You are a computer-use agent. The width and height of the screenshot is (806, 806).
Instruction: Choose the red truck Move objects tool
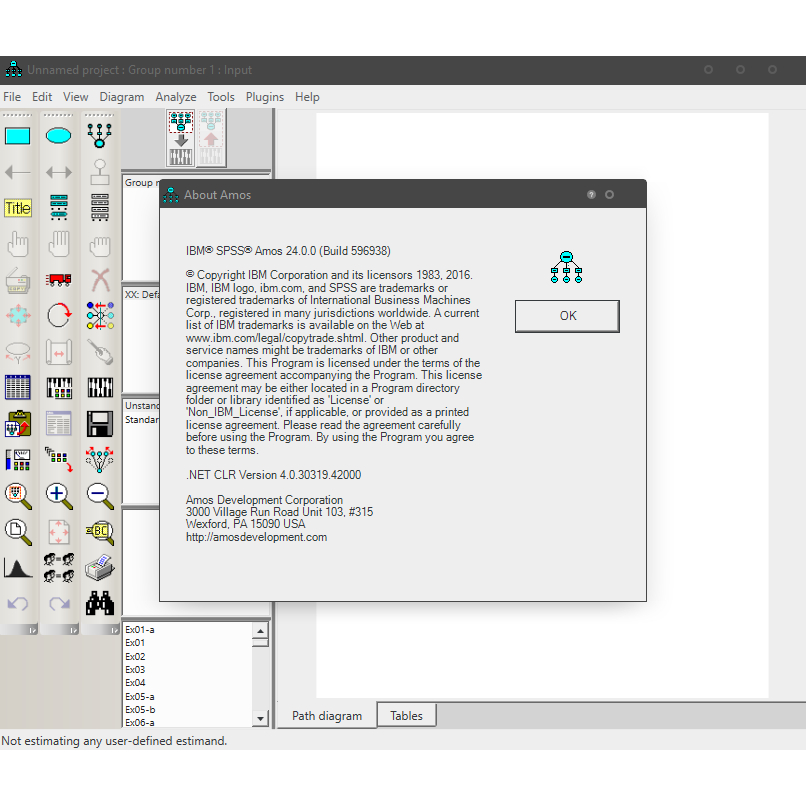(x=59, y=280)
